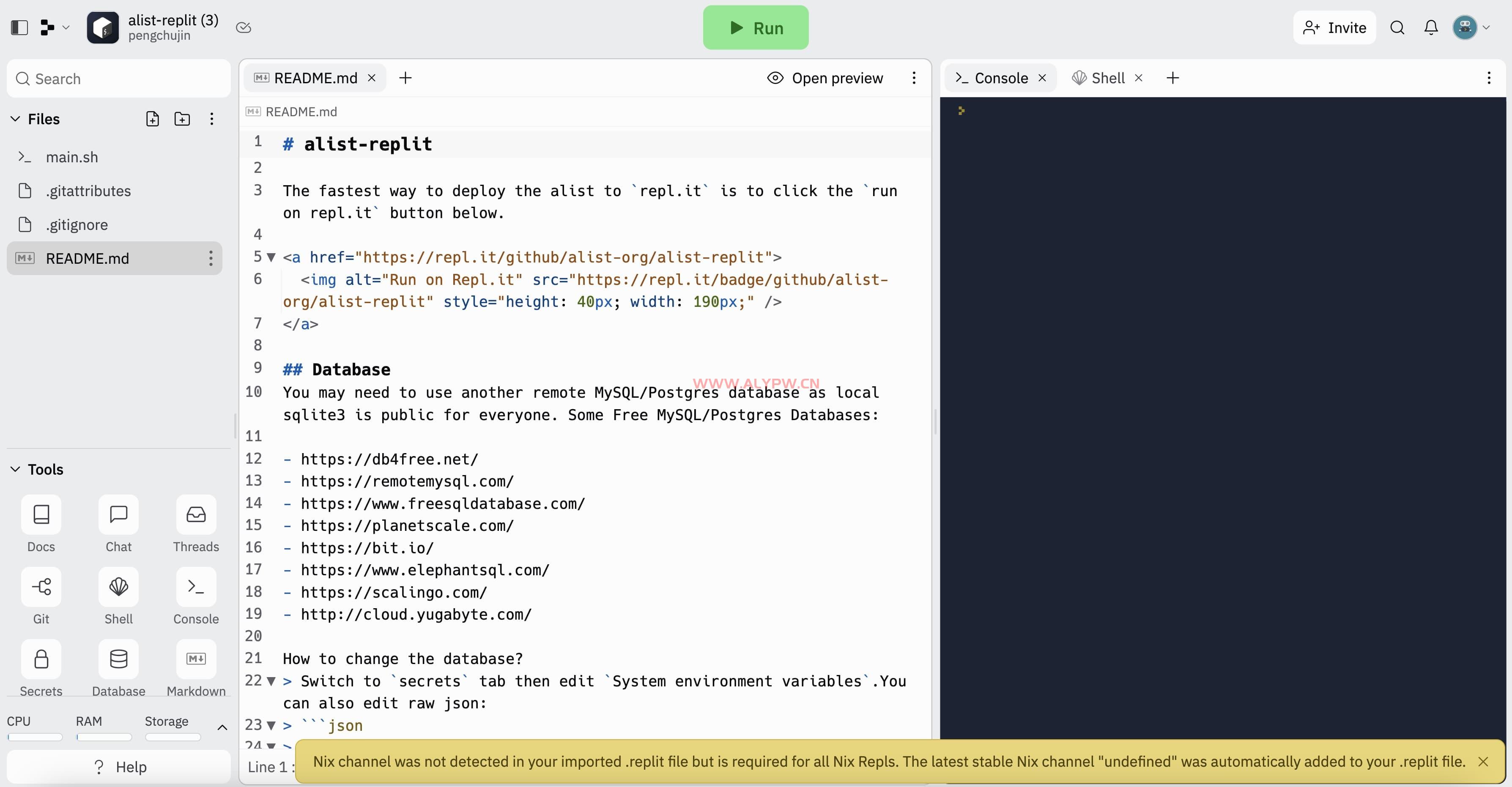Collapse the Files section
Viewport: 1512px width, 787px height.
point(15,119)
